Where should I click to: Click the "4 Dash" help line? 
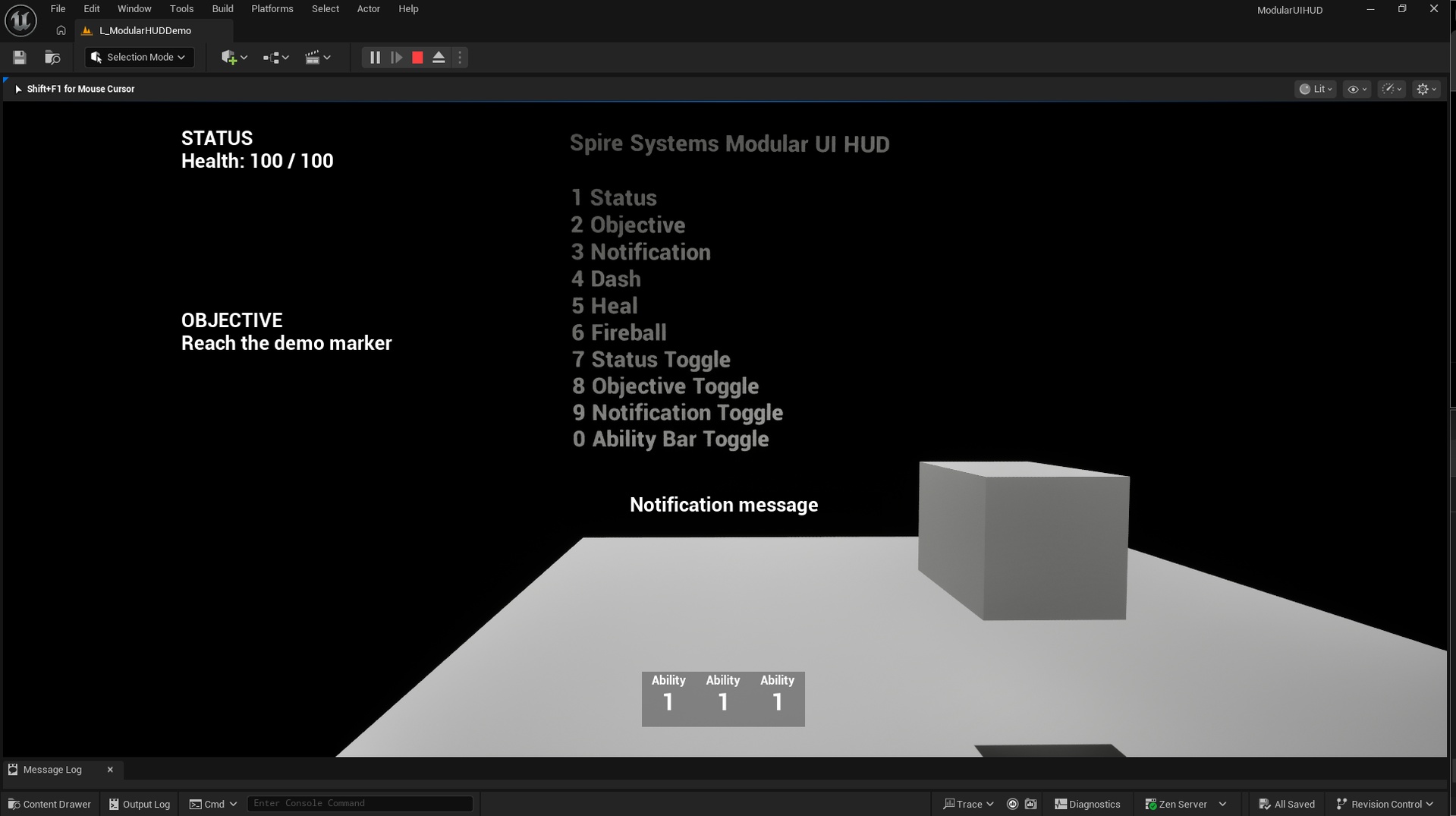[x=605, y=279]
